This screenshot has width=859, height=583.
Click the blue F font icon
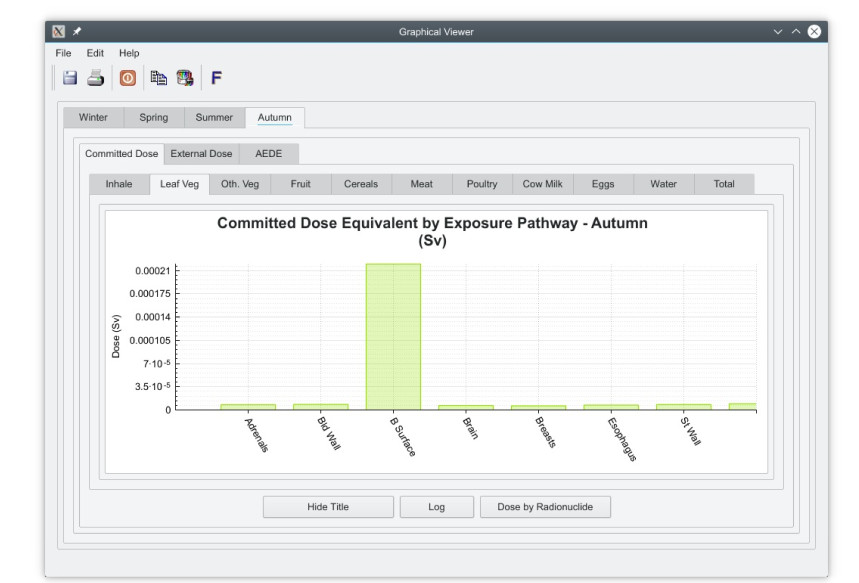point(216,78)
